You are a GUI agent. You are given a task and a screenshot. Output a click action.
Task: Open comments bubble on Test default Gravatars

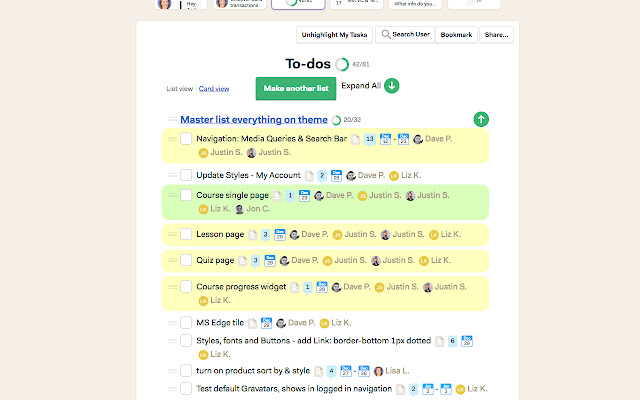coord(413,389)
